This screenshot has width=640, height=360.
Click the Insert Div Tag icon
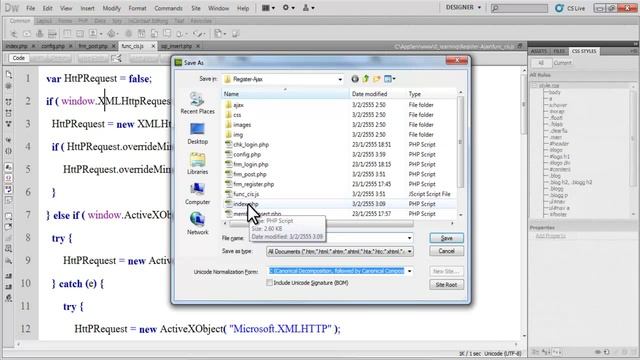point(80,34)
